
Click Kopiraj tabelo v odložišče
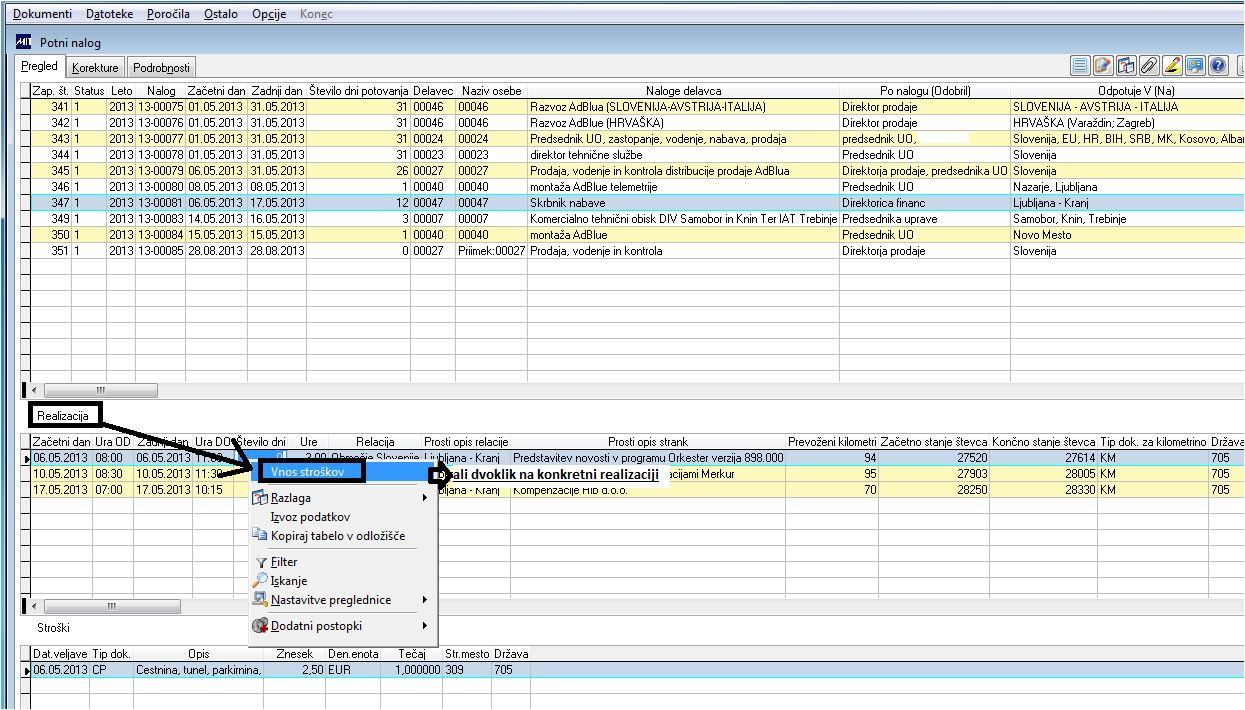point(337,536)
